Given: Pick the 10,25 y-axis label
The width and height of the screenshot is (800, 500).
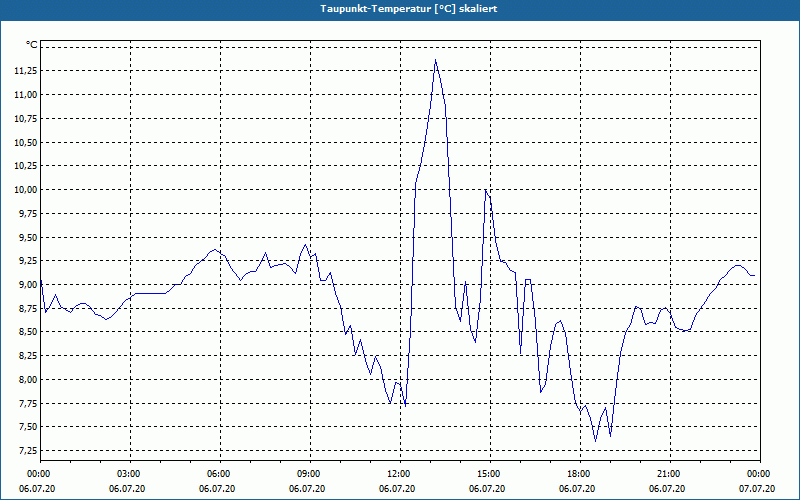Looking at the screenshot, I should pyautogui.click(x=26, y=166).
